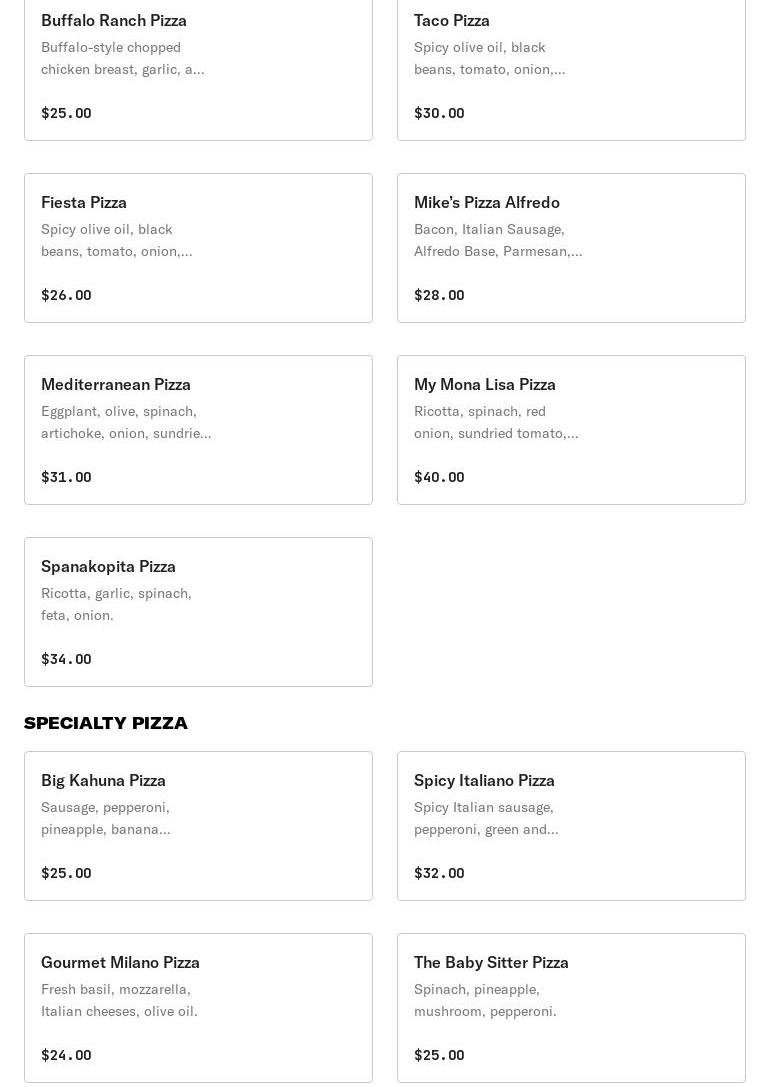This screenshot has height=1087, width=770.
Task: Open the My Mona Lisa Pizza item
Action: [571, 430]
